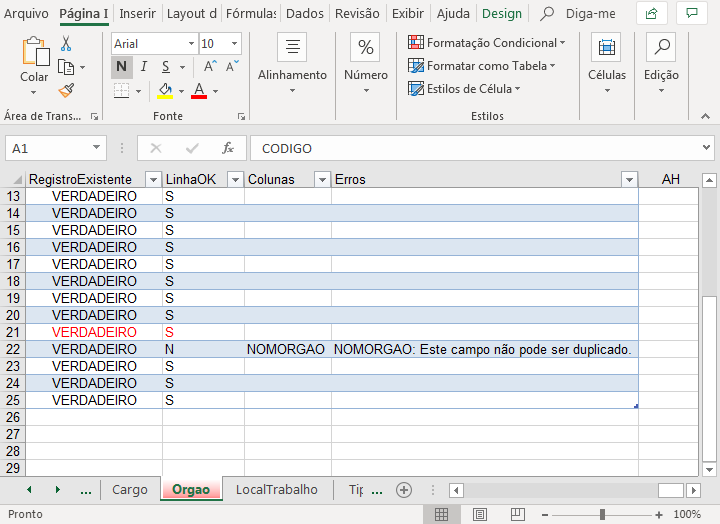Viewport: 720px width, 524px height.
Task: Click the insert function fx icon
Action: (228, 148)
